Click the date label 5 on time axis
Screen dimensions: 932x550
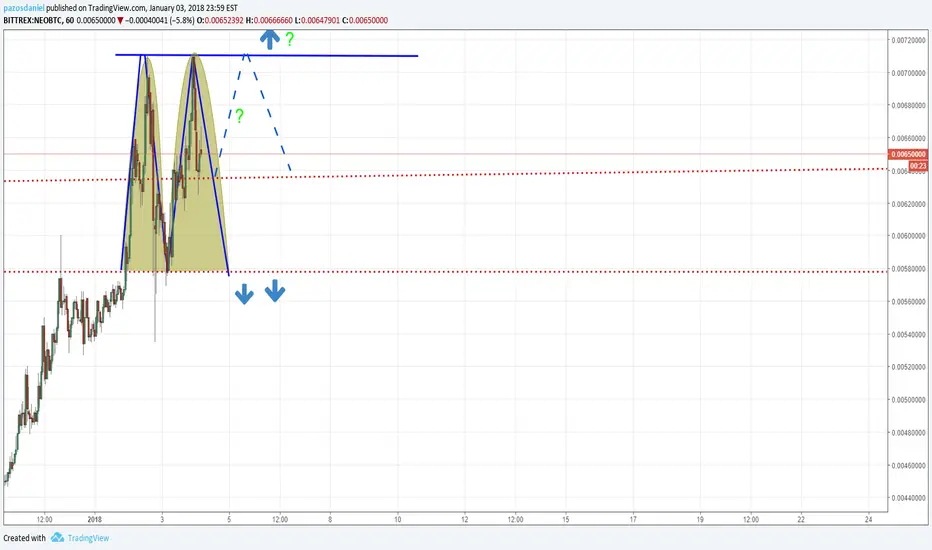tap(229, 519)
